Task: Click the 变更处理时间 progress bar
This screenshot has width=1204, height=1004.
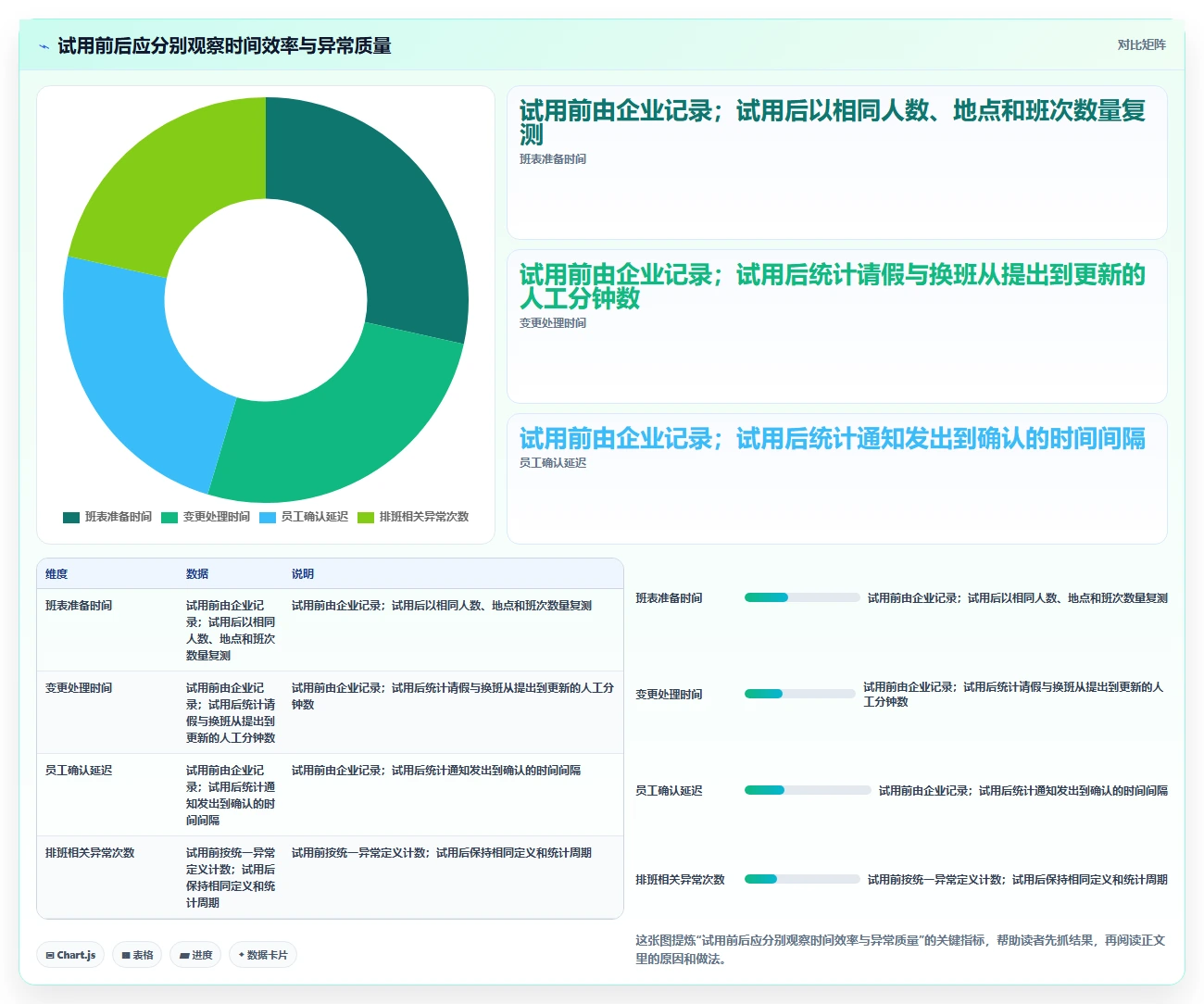Action: (800, 694)
